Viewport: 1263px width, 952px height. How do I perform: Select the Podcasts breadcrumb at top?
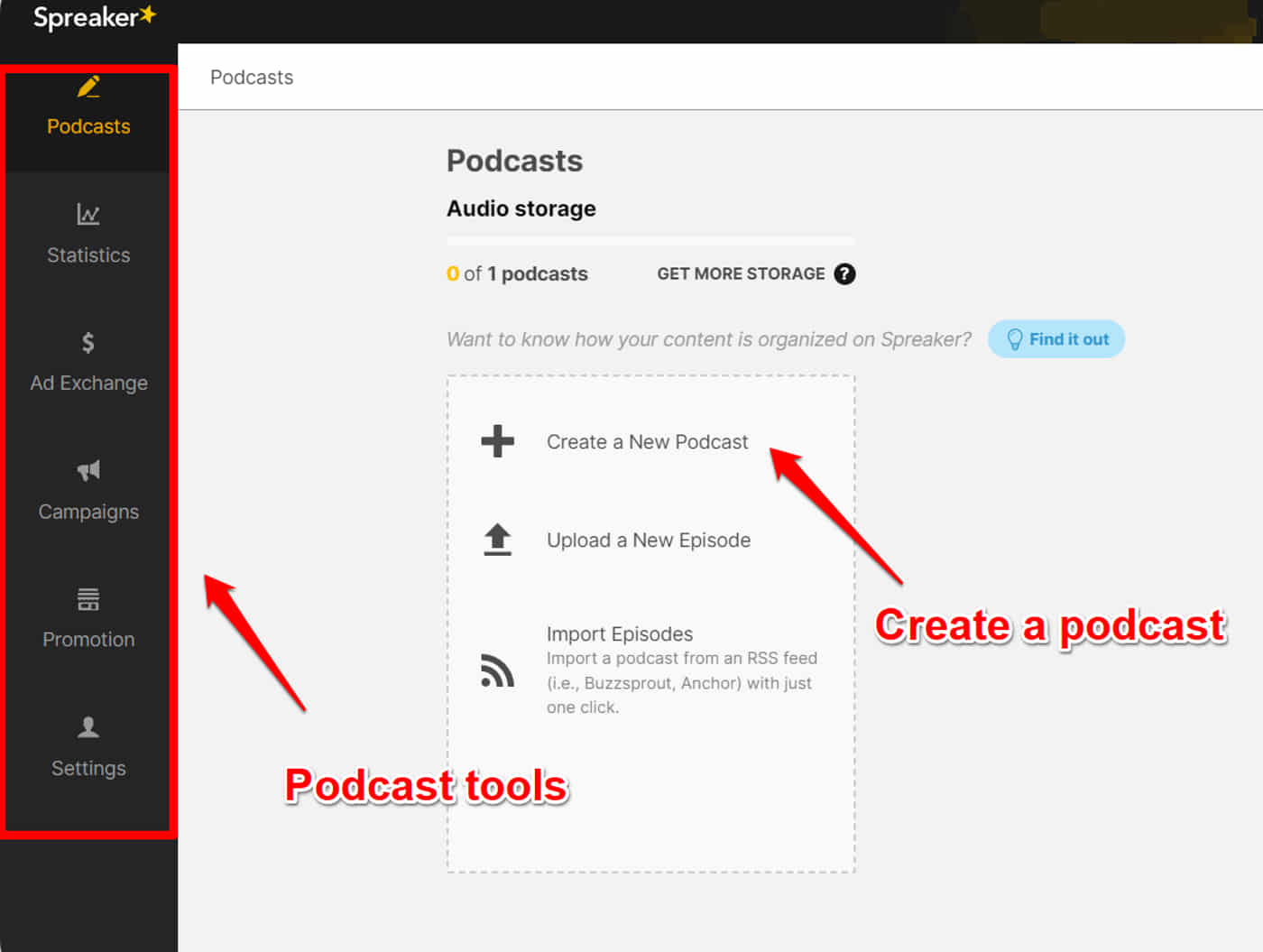[x=252, y=78]
